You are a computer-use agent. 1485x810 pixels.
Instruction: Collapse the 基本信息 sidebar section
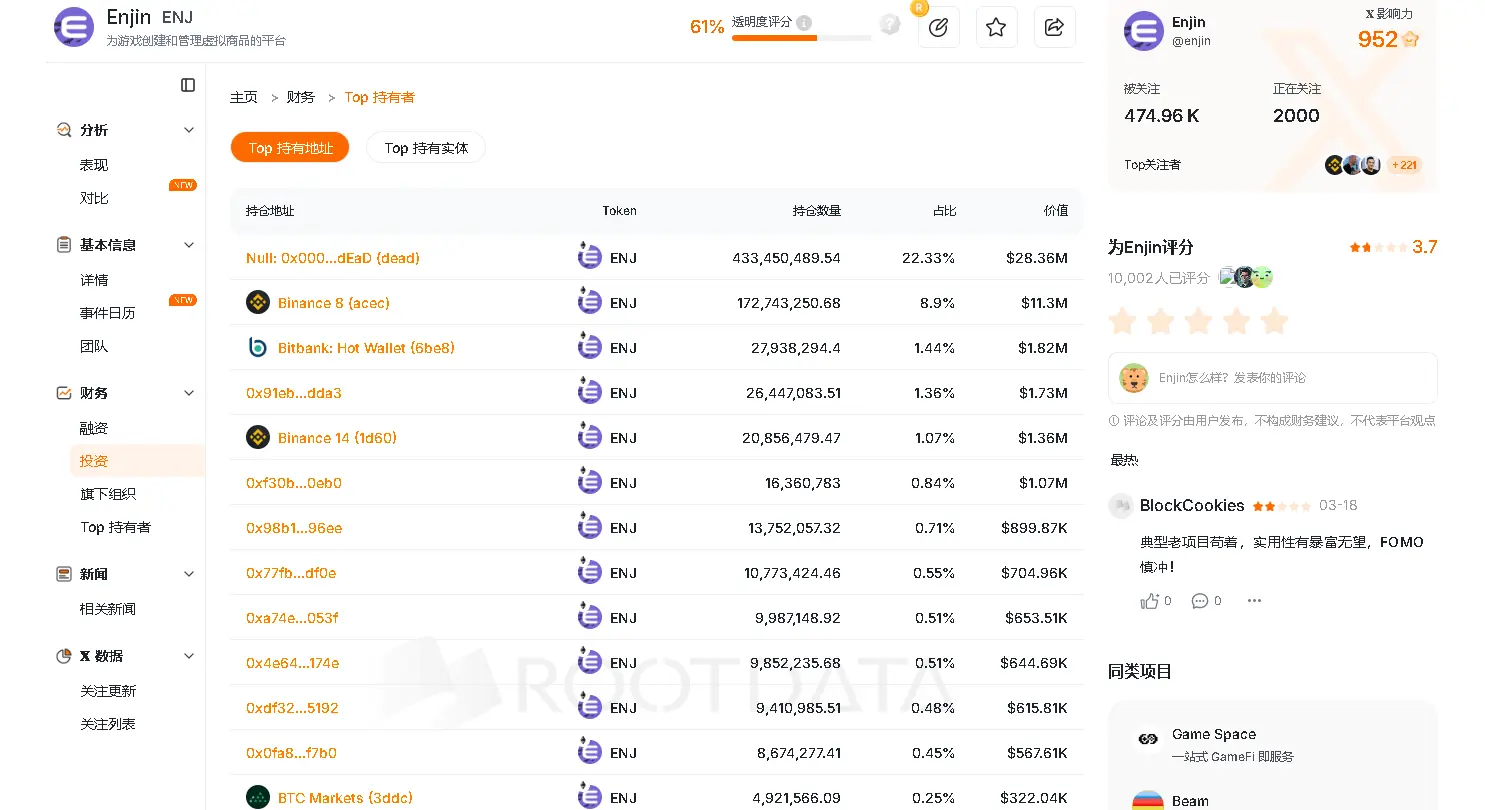point(189,245)
